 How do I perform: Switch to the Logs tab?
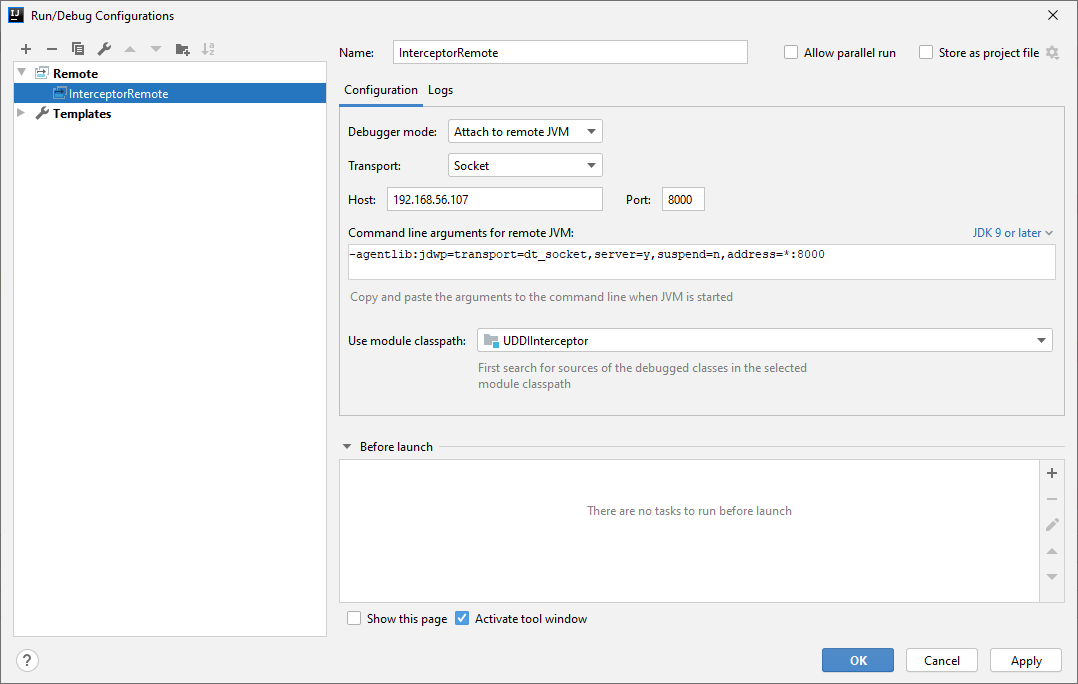(440, 90)
